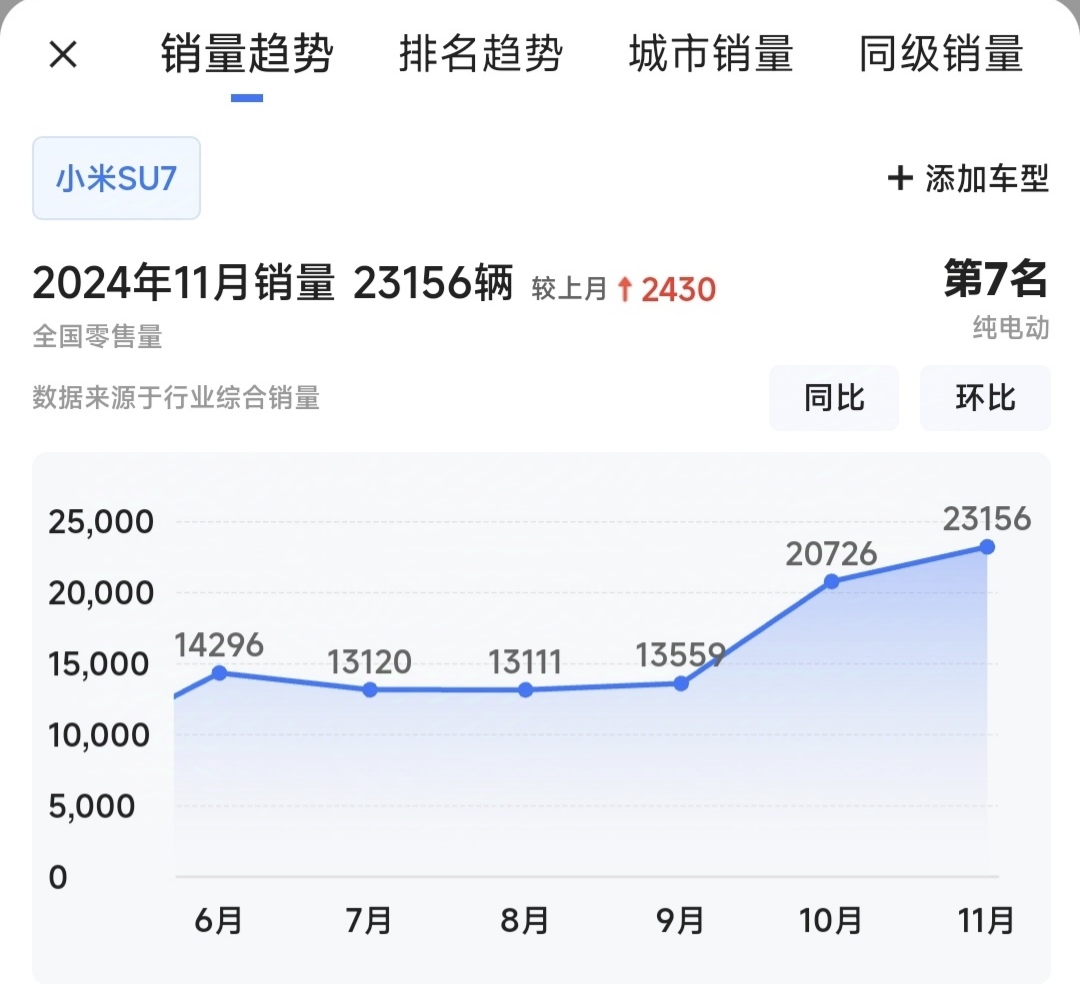This screenshot has height=984, width=1080.
Task: Tap the plus icon to add a model
Action: click(900, 178)
